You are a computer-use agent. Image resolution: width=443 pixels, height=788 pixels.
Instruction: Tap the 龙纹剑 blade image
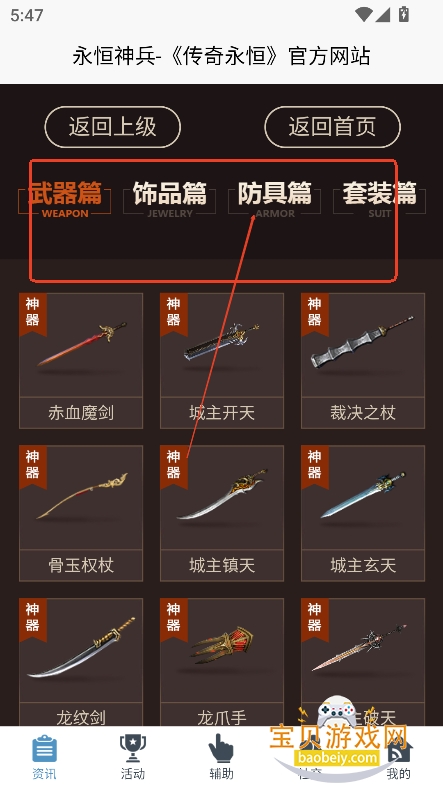pyautogui.click(x=81, y=648)
